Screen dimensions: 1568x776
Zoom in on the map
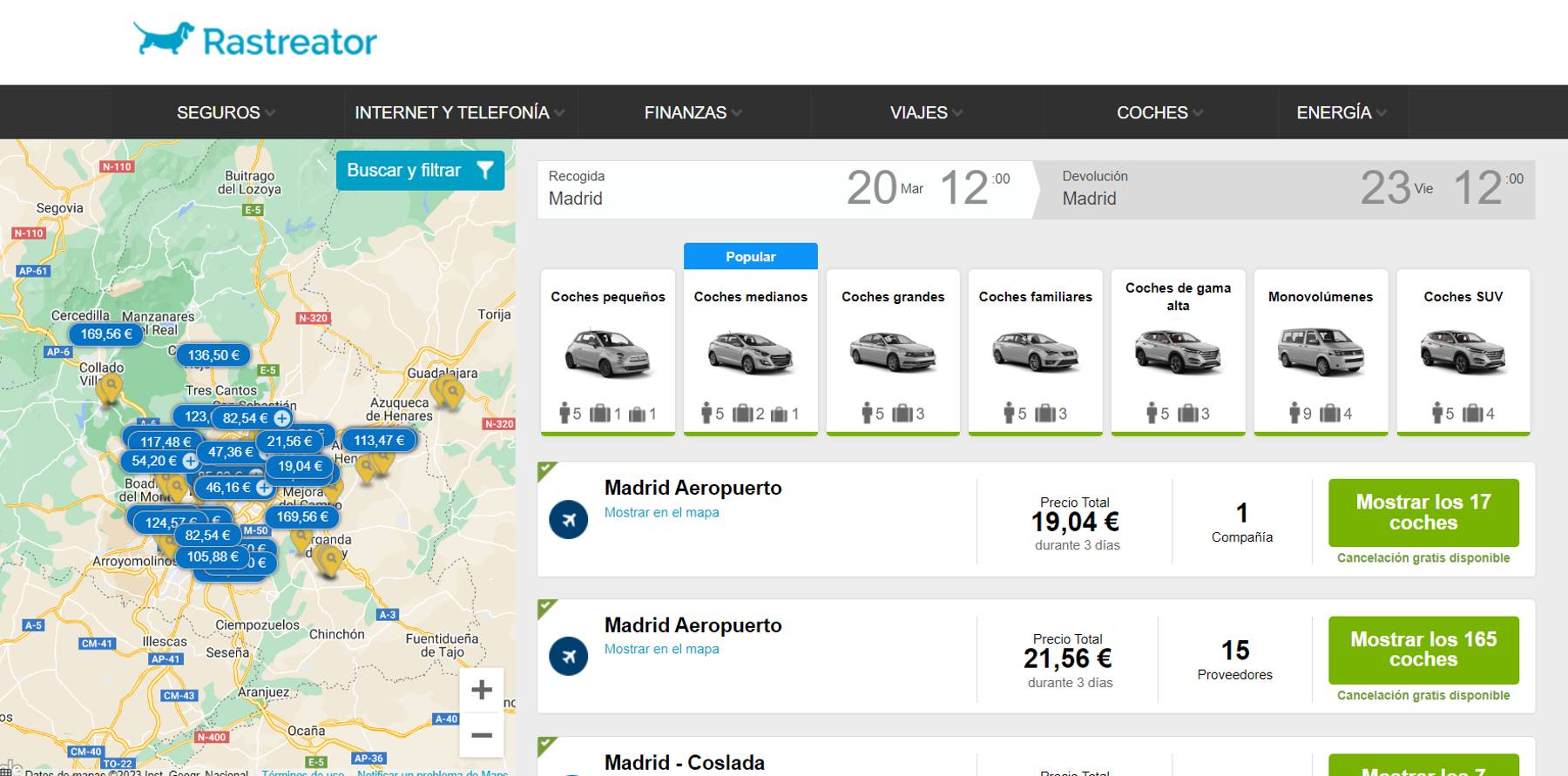tap(481, 691)
